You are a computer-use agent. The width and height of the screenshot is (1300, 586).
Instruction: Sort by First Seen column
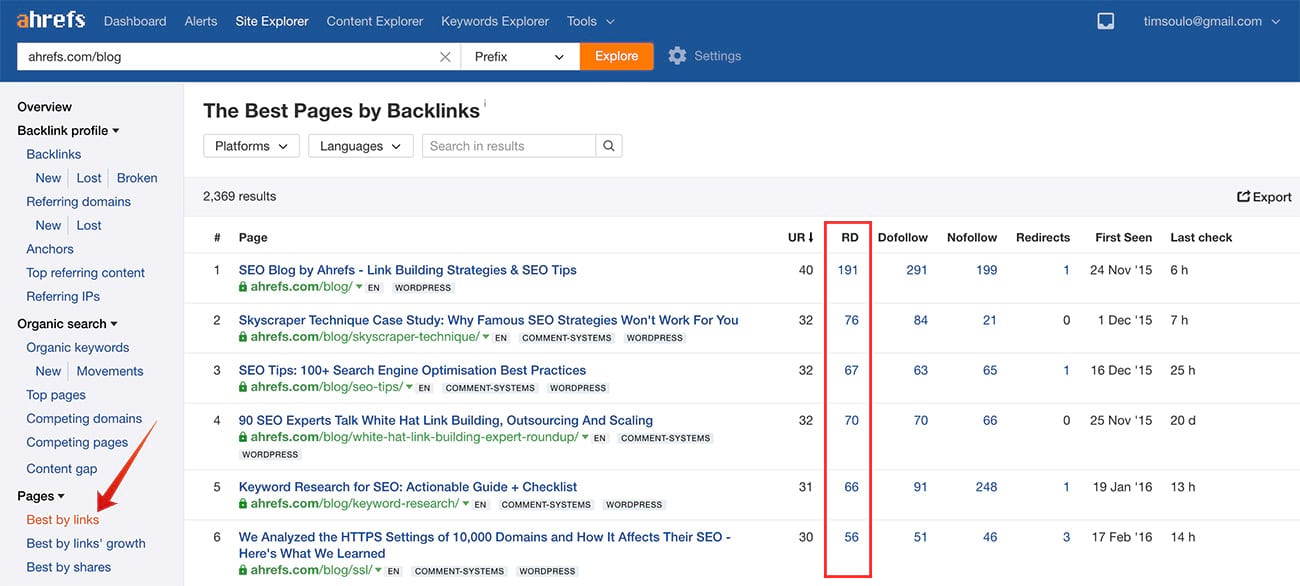pyautogui.click(x=1123, y=237)
